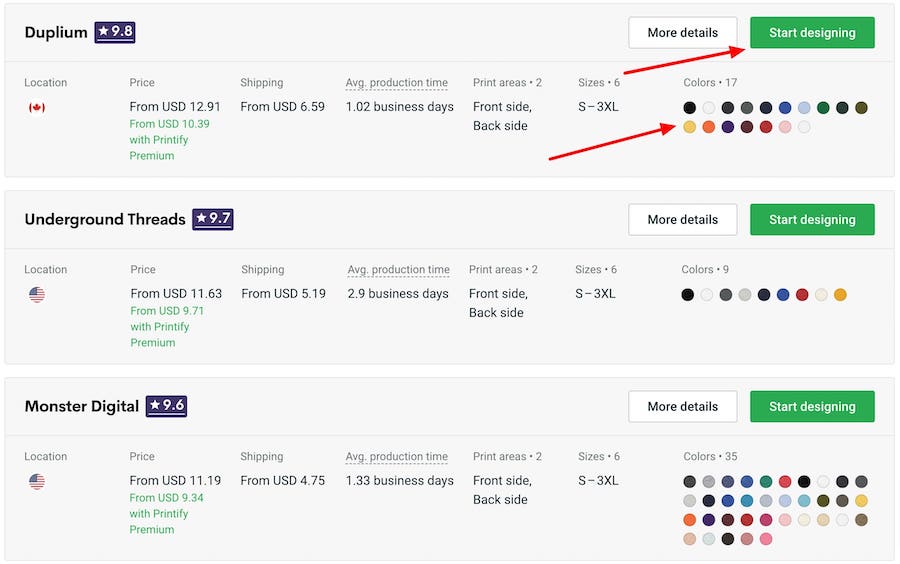Click Monster Digital's 'From USD 9.34' Premium price
Image resolution: width=900 pixels, height=564 pixels.
tap(166, 497)
